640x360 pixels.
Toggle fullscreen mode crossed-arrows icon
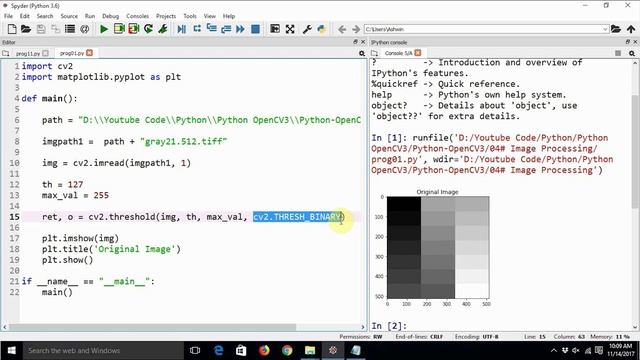(x=290, y=29)
